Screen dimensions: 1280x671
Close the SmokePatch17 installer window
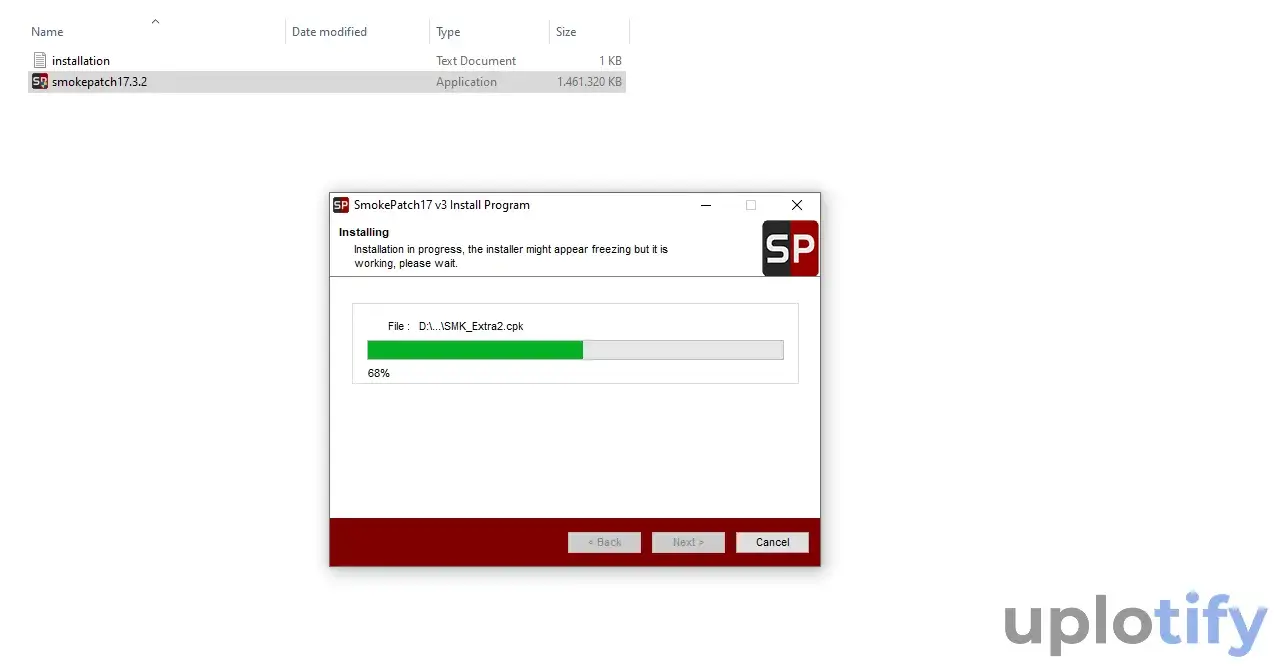pyautogui.click(x=797, y=205)
